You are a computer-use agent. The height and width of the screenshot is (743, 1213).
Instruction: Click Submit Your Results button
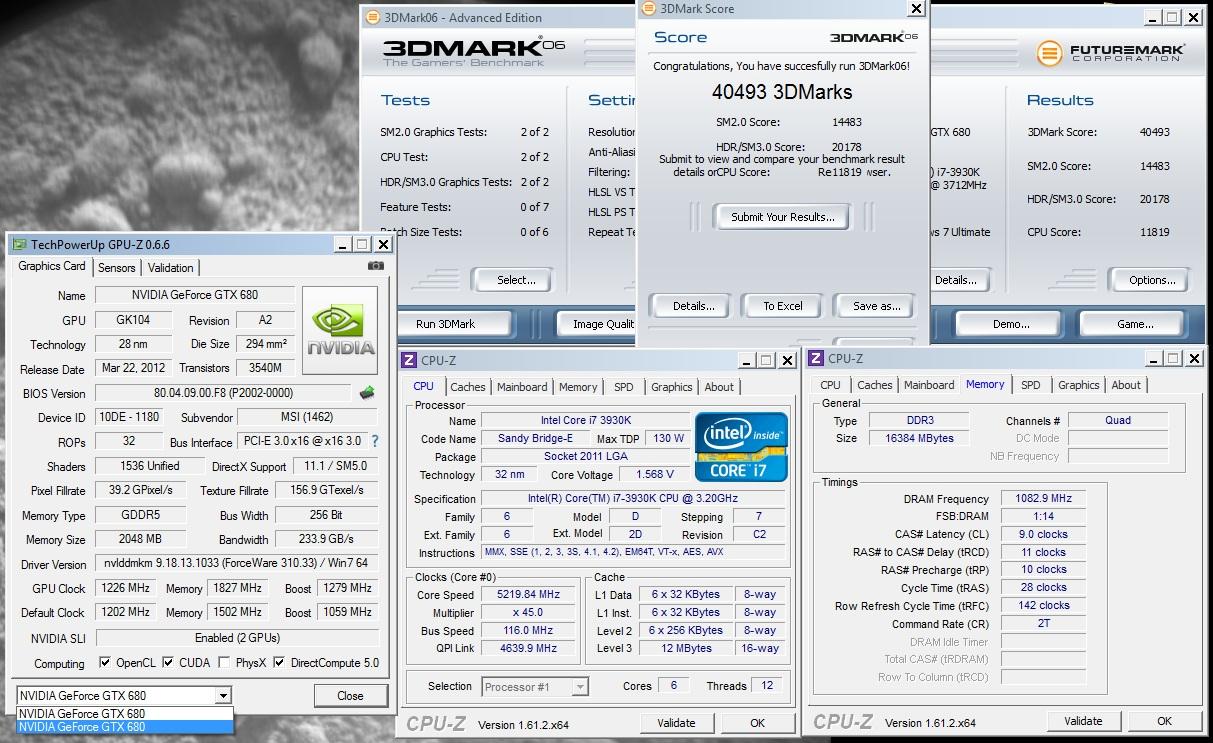coord(782,217)
